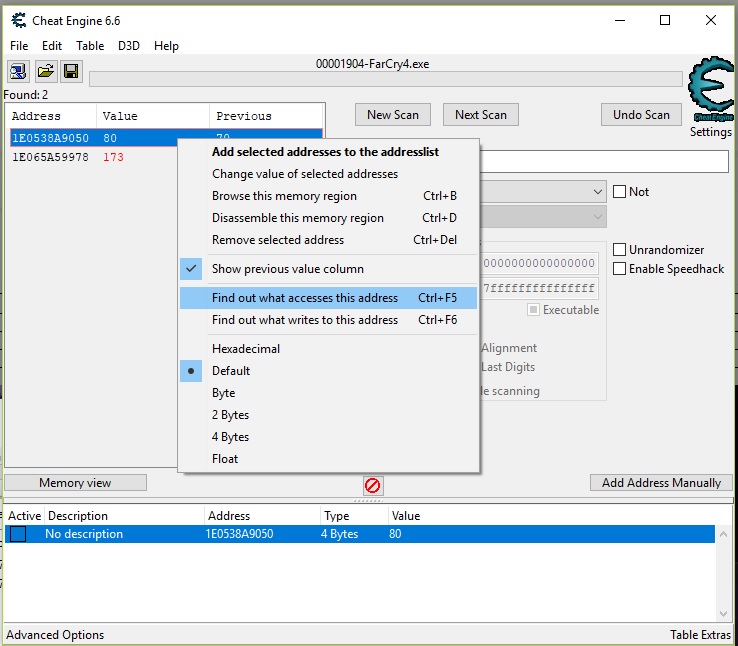Open the D3D menu
Screen dimensions: 738x646
(129, 46)
